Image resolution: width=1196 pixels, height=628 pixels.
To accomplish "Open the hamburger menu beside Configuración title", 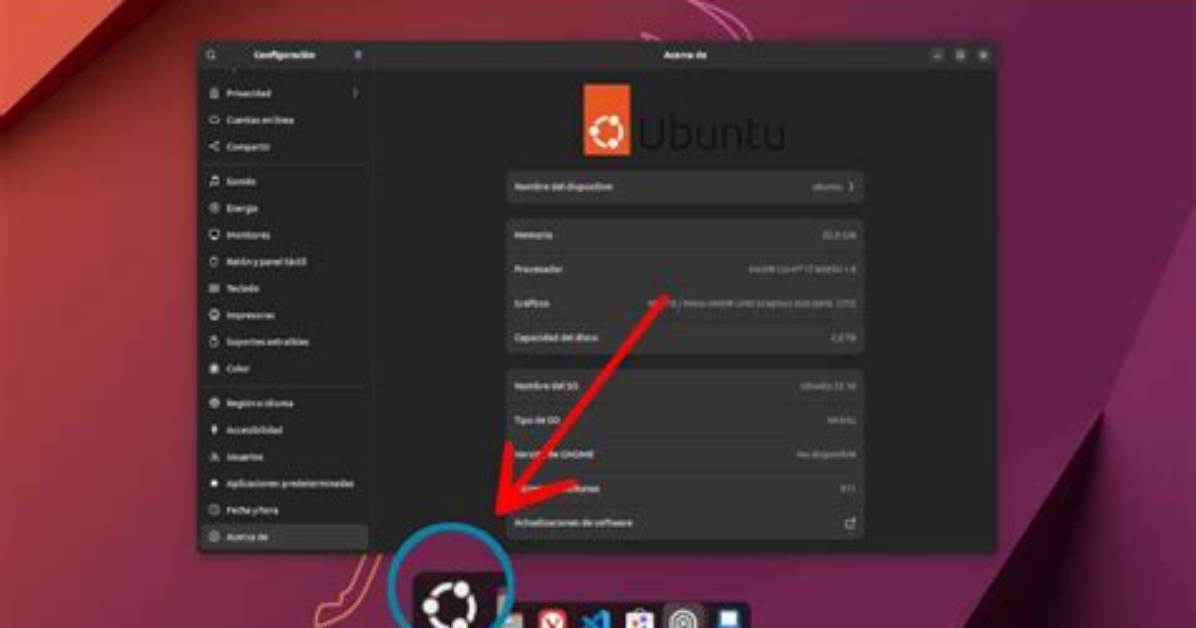I will (x=358, y=55).
